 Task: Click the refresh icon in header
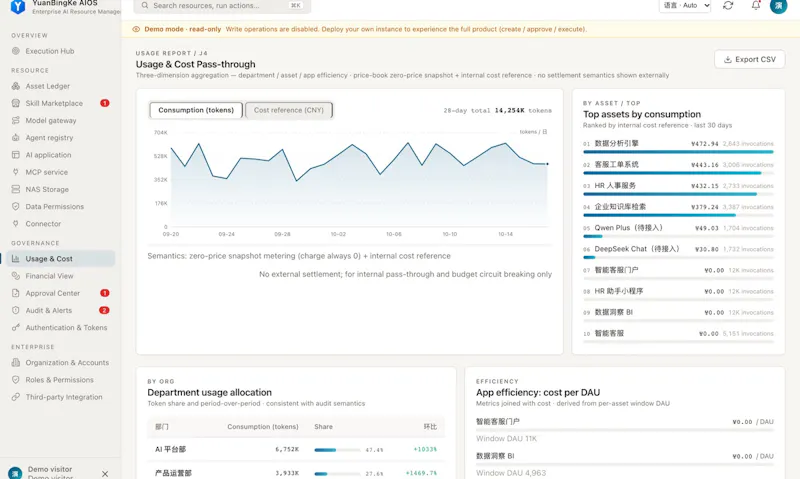pyautogui.click(x=728, y=6)
